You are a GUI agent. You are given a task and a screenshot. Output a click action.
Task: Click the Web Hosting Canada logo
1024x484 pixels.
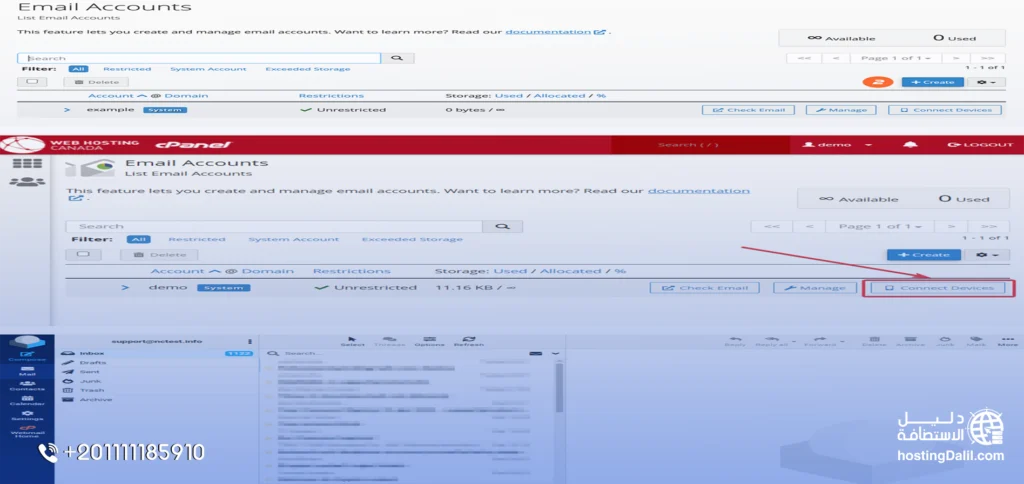(72, 144)
